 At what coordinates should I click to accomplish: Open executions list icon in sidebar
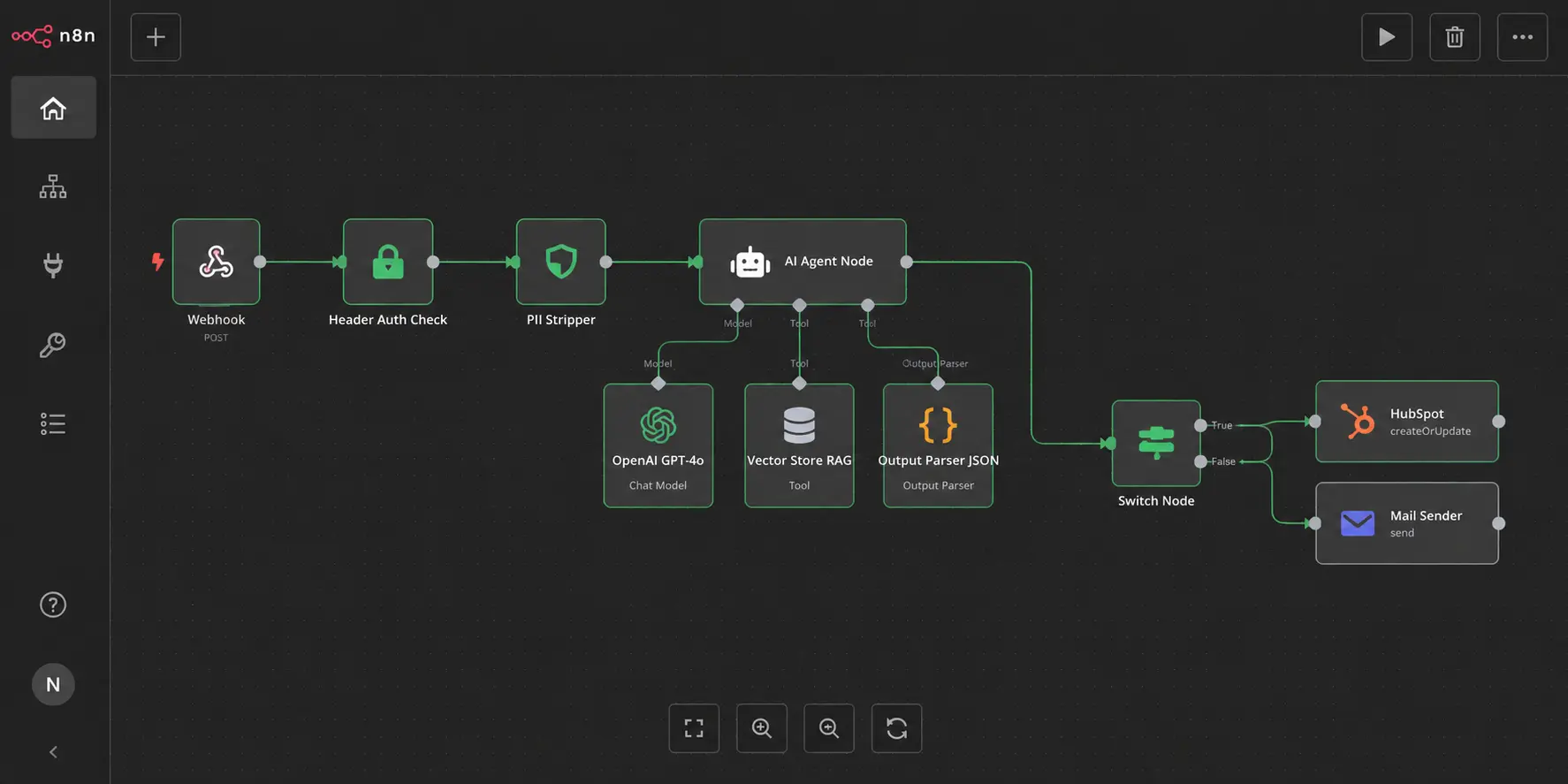point(53,424)
